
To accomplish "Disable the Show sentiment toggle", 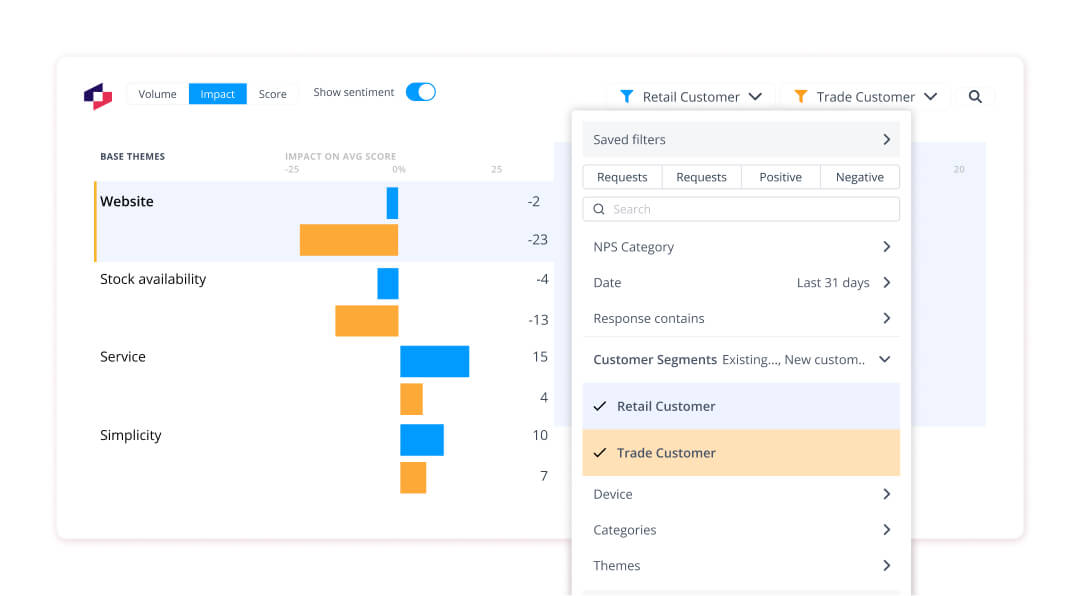I will click(421, 91).
